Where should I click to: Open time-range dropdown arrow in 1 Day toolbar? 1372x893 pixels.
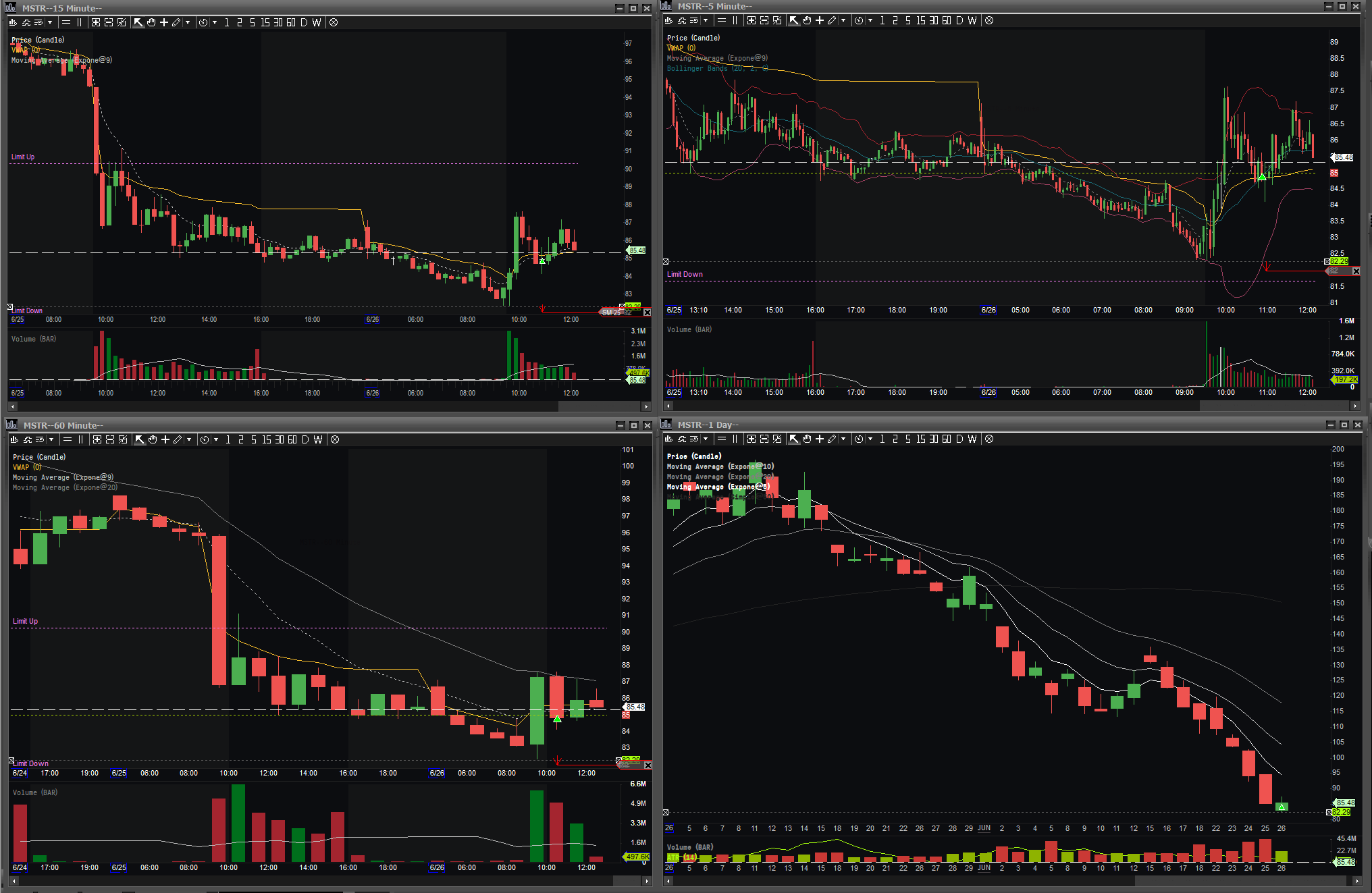(870, 439)
